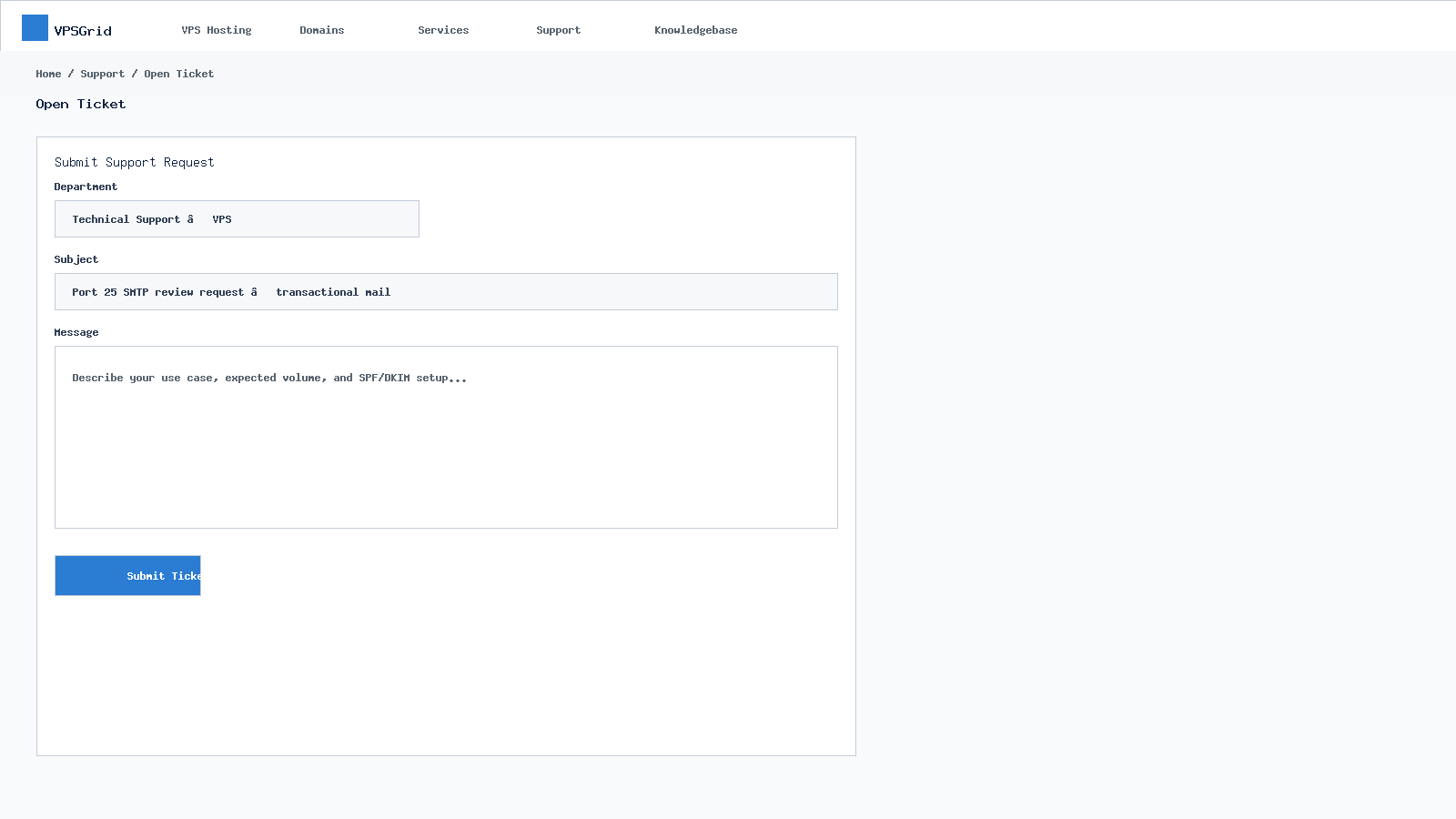The height and width of the screenshot is (819, 1456).
Task: Go to the Knowledgebase page
Action: pyautogui.click(x=696, y=30)
